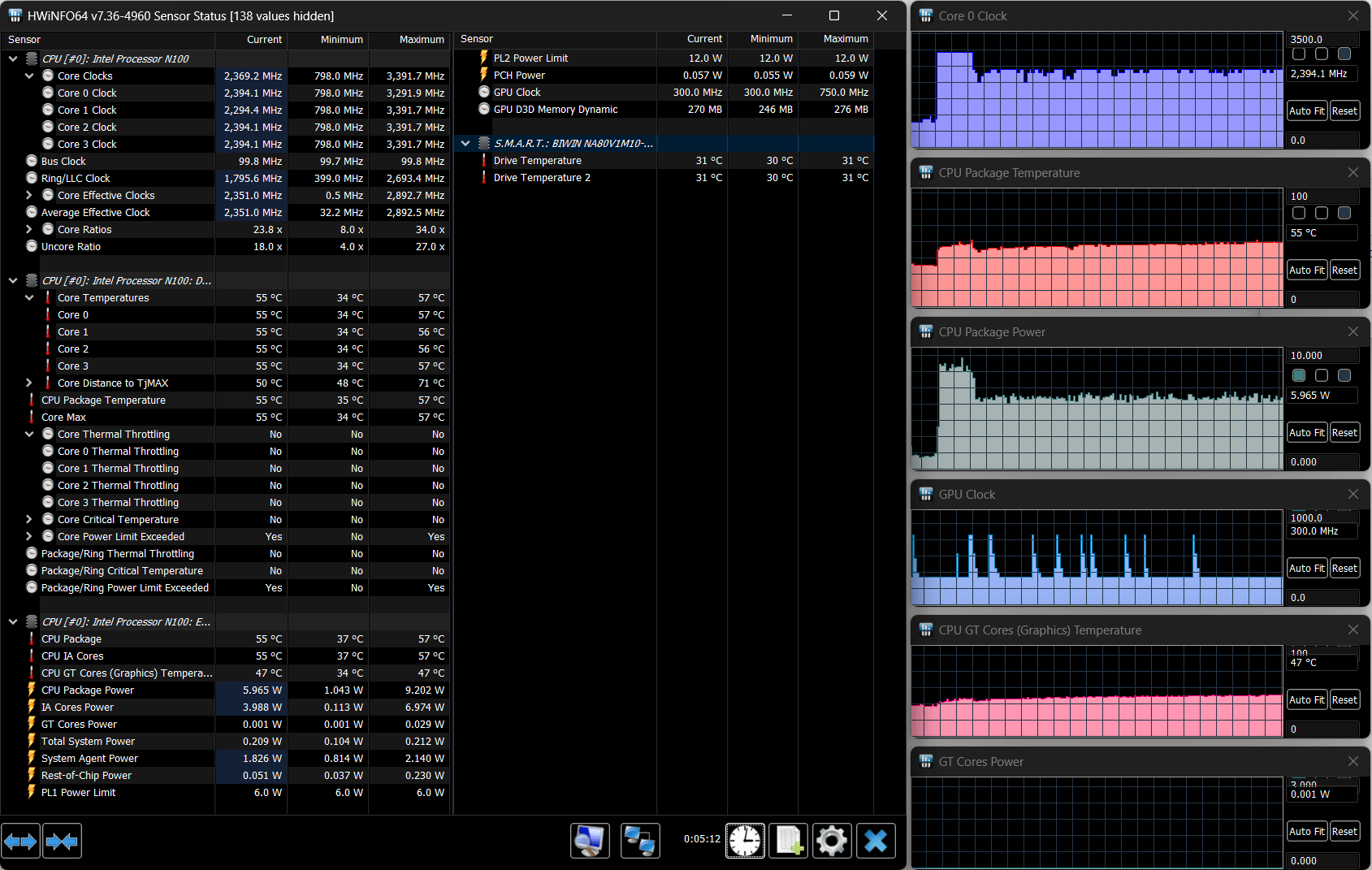Image resolution: width=1372 pixels, height=870 pixels.
Task: Toggle third checkbox in Core 0 Clock graph
Action: (x=1344, y=54)
